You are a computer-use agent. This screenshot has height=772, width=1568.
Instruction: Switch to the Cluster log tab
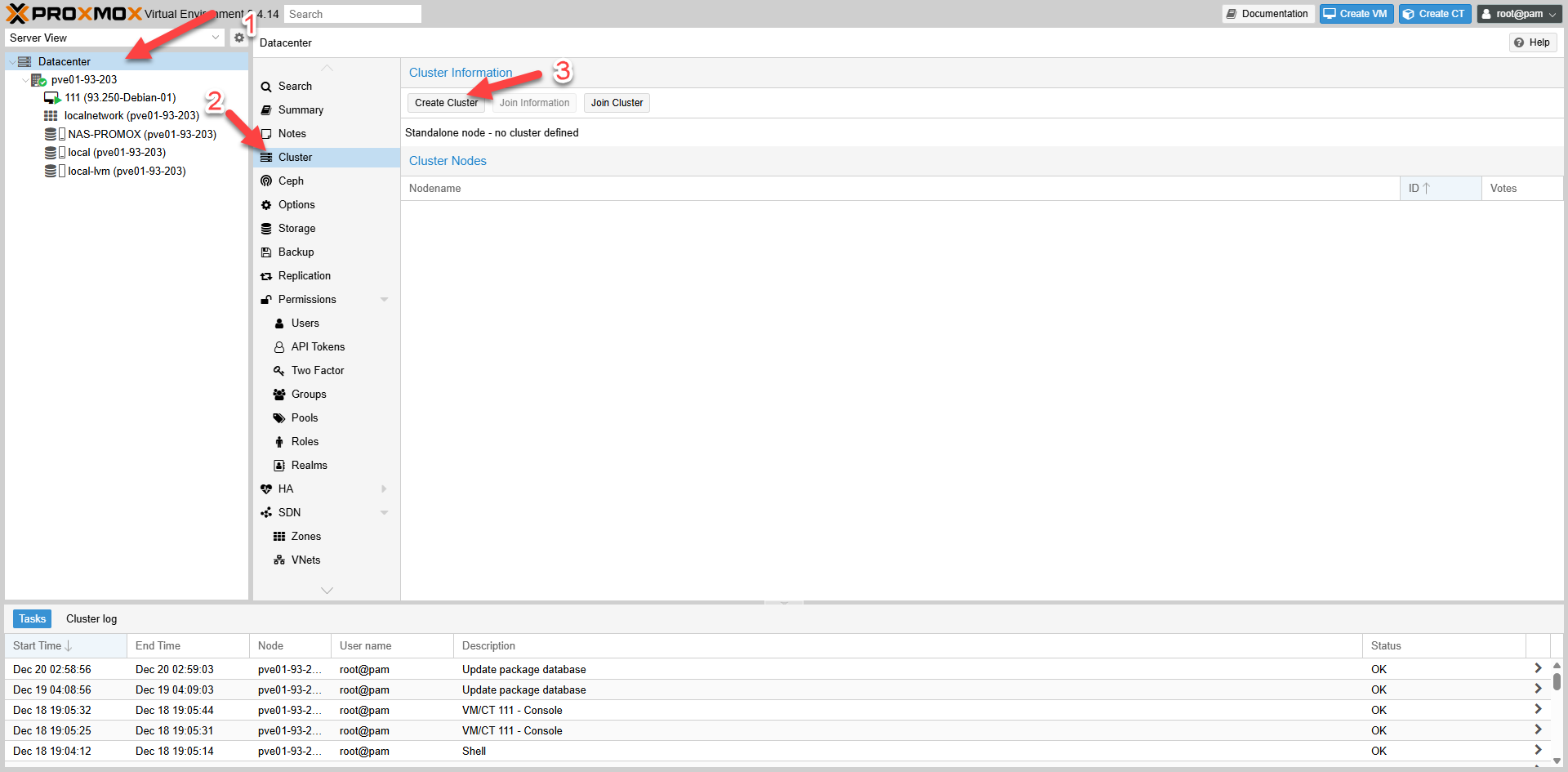91,618
